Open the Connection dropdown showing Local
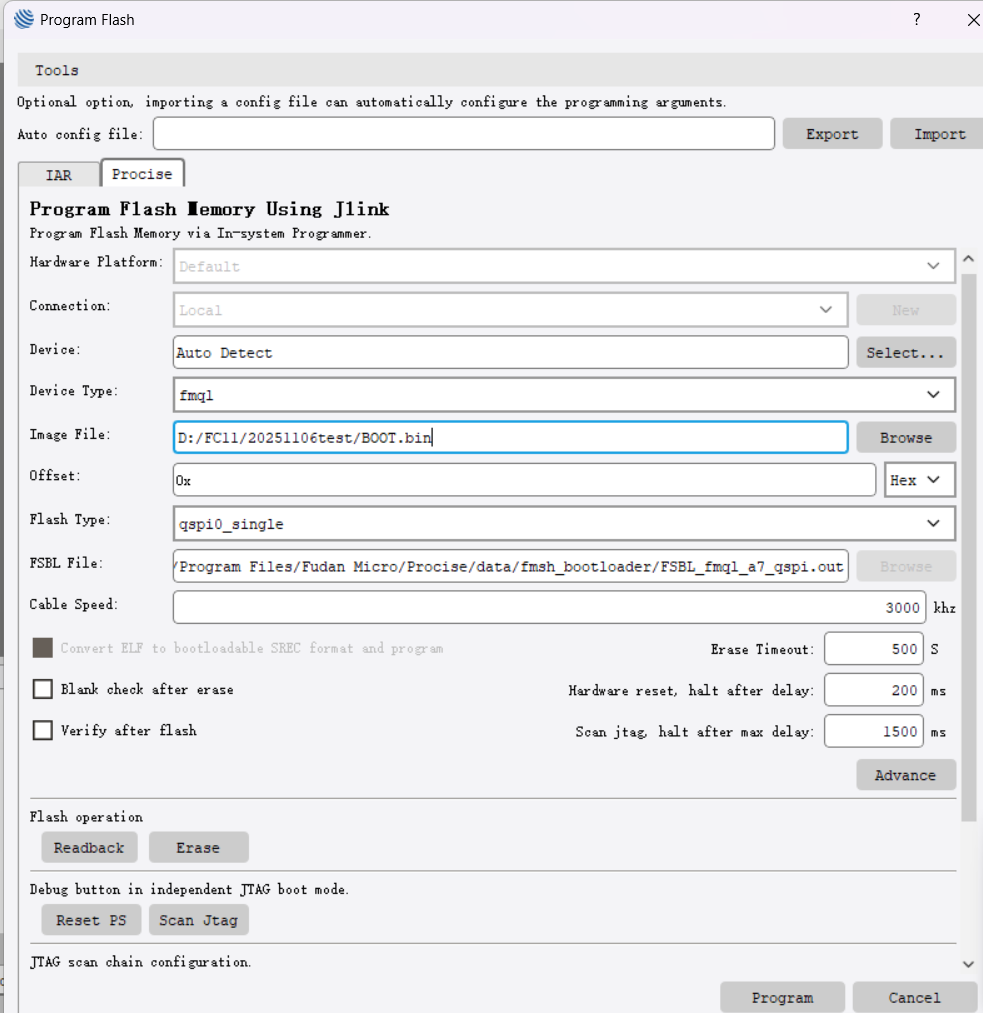The width and height of the screenshot is (983, 1013). click(x=510, y=309)
